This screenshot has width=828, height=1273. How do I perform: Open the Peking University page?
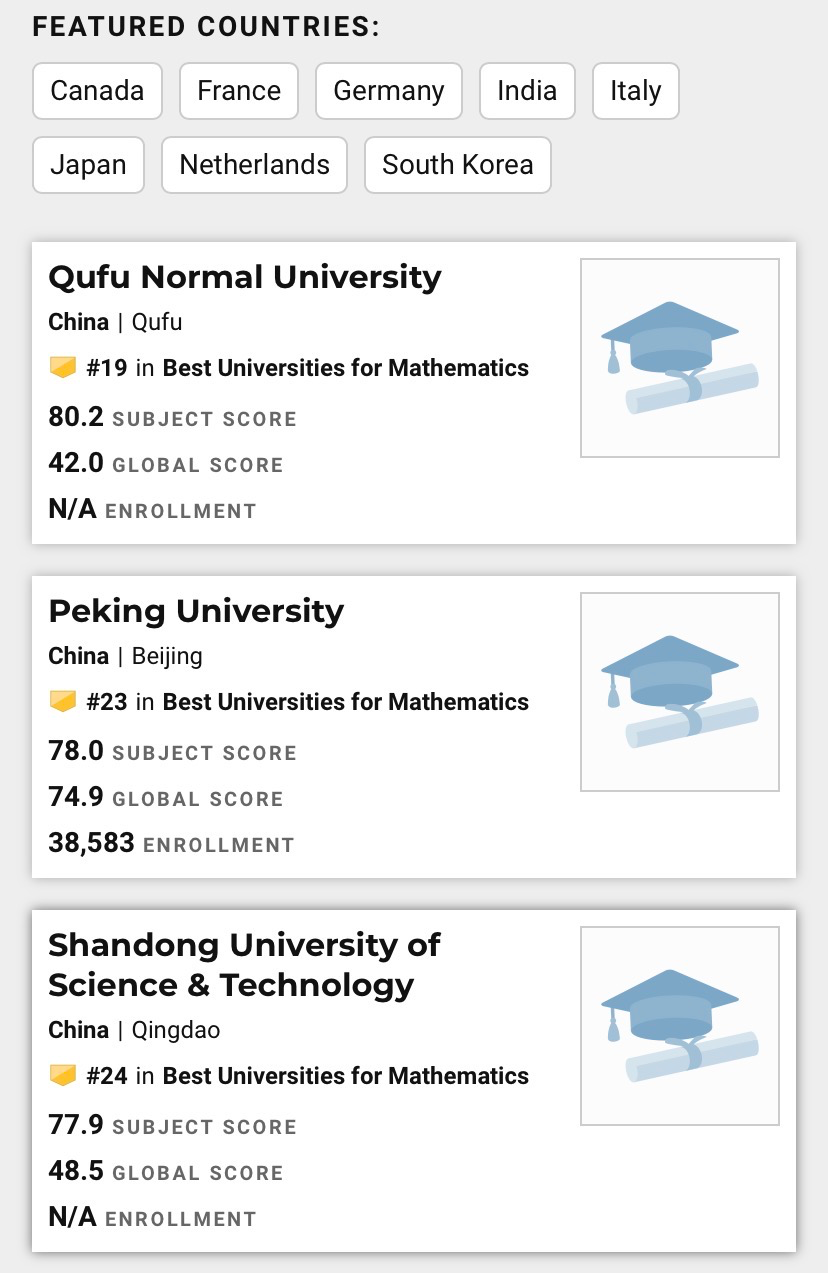click(196, 611)
